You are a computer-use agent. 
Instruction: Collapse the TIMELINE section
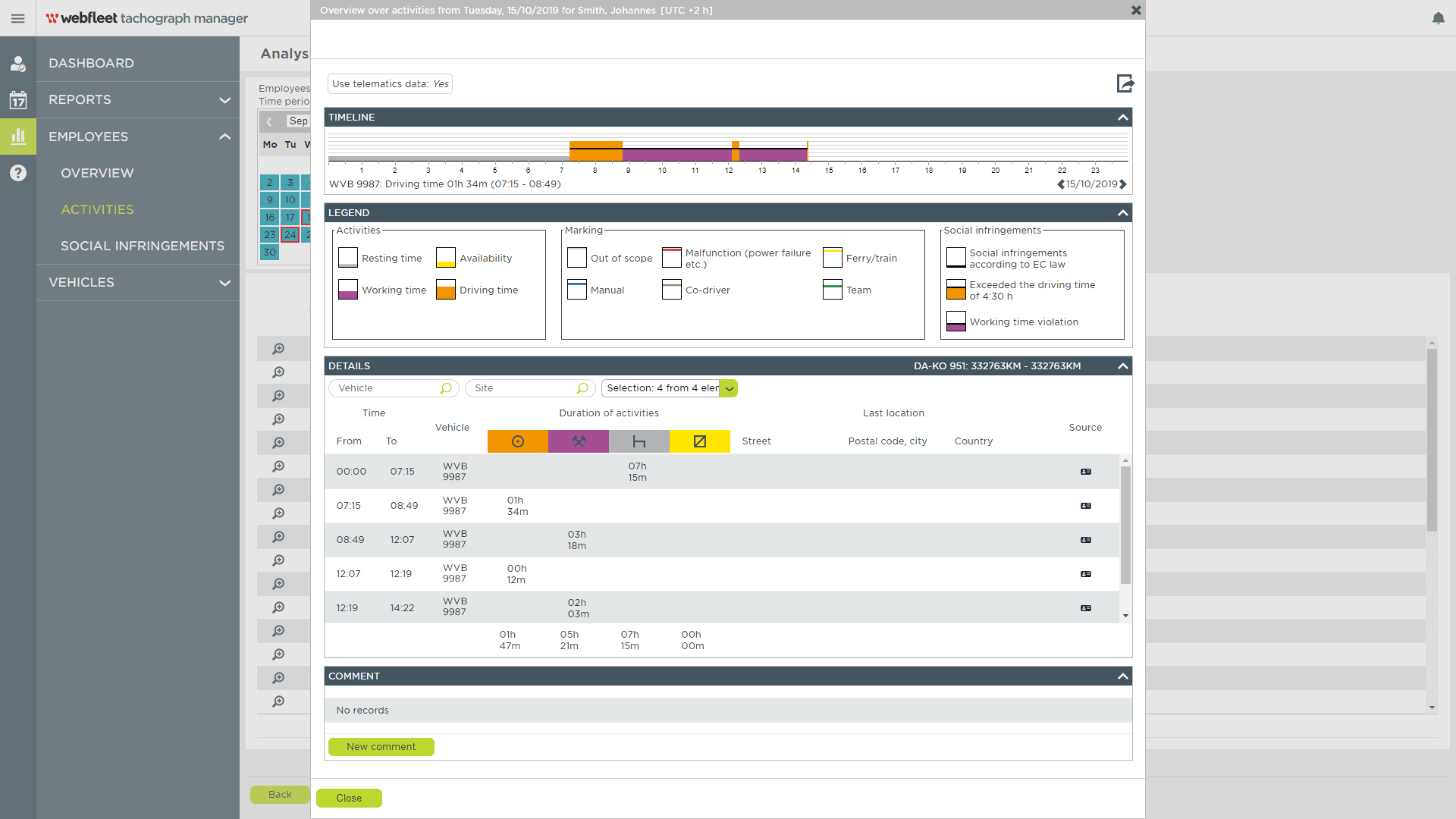[x=1122, y=118]
